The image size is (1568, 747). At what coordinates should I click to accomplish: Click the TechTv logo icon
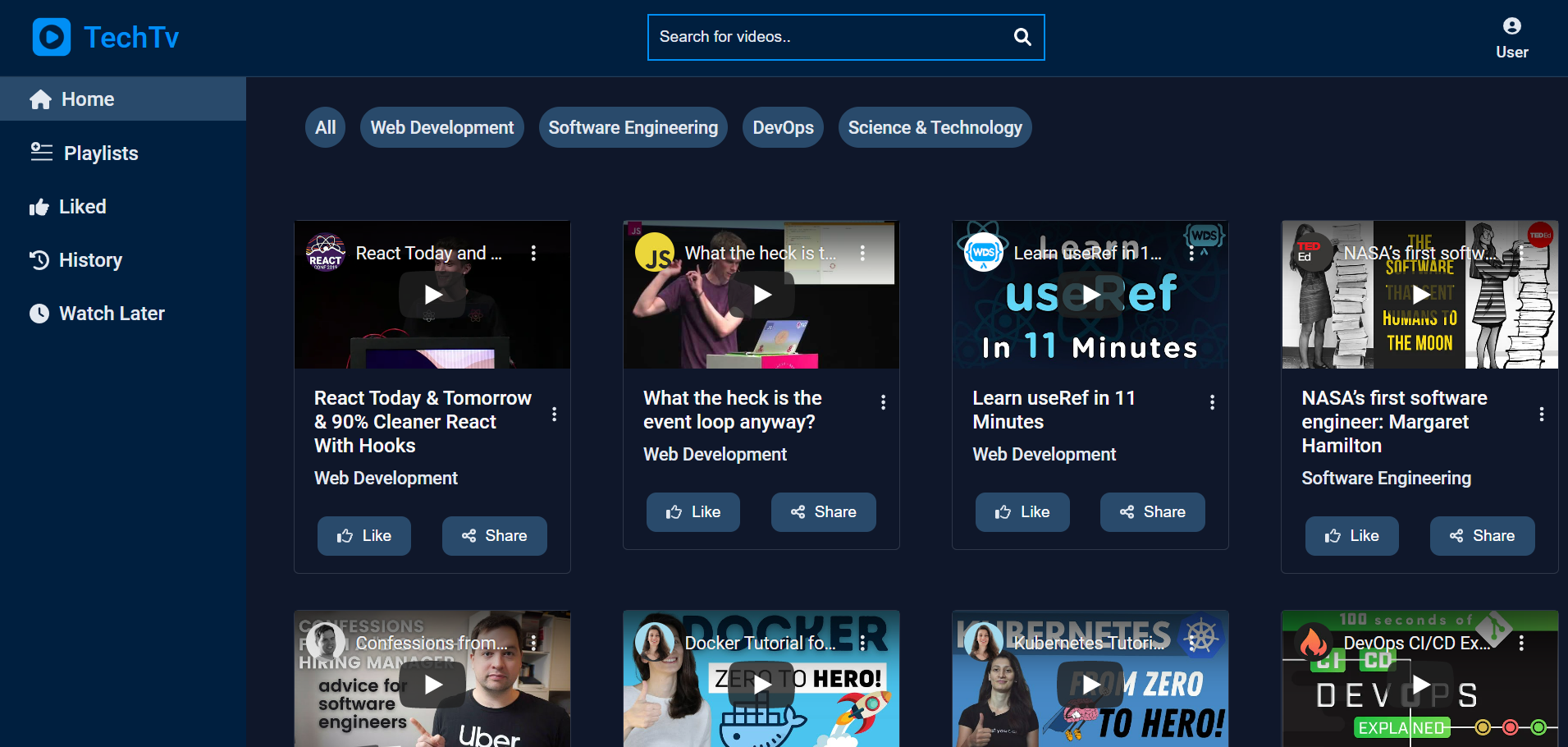click(x=52, y=37)
